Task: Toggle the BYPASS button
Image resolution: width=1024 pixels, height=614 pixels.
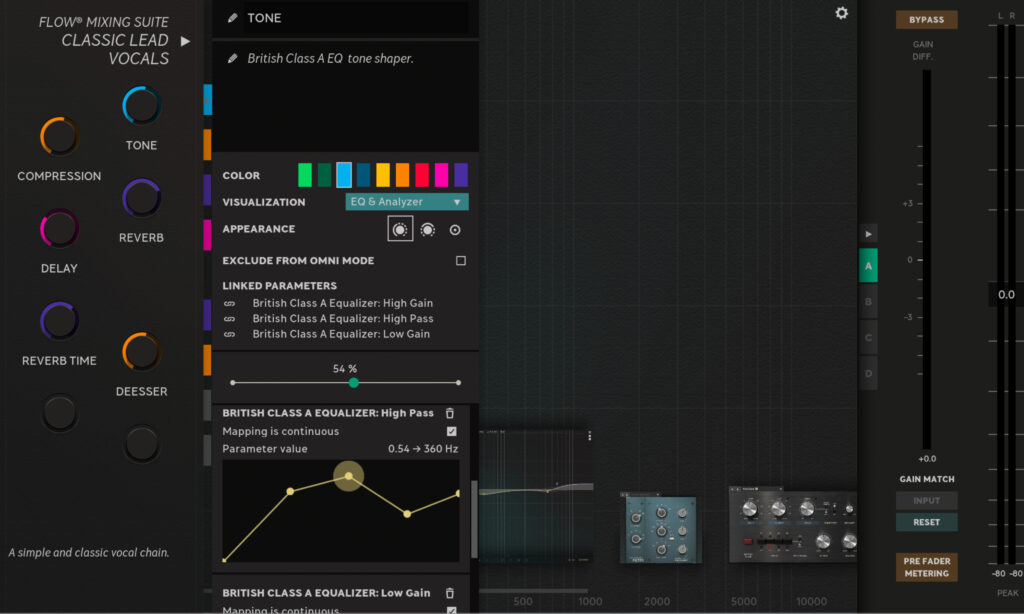Action: tap(927, 20)
